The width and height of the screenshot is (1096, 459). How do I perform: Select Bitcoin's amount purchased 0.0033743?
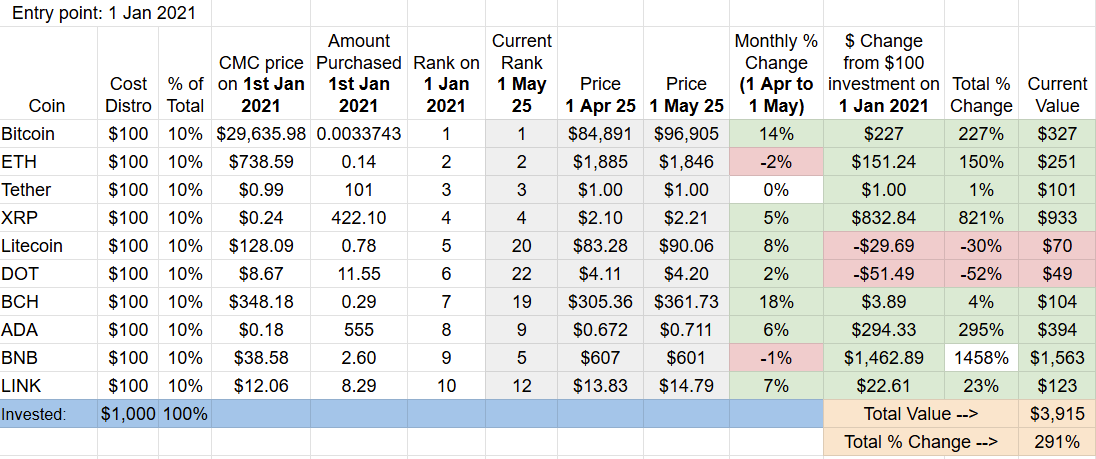359,133
